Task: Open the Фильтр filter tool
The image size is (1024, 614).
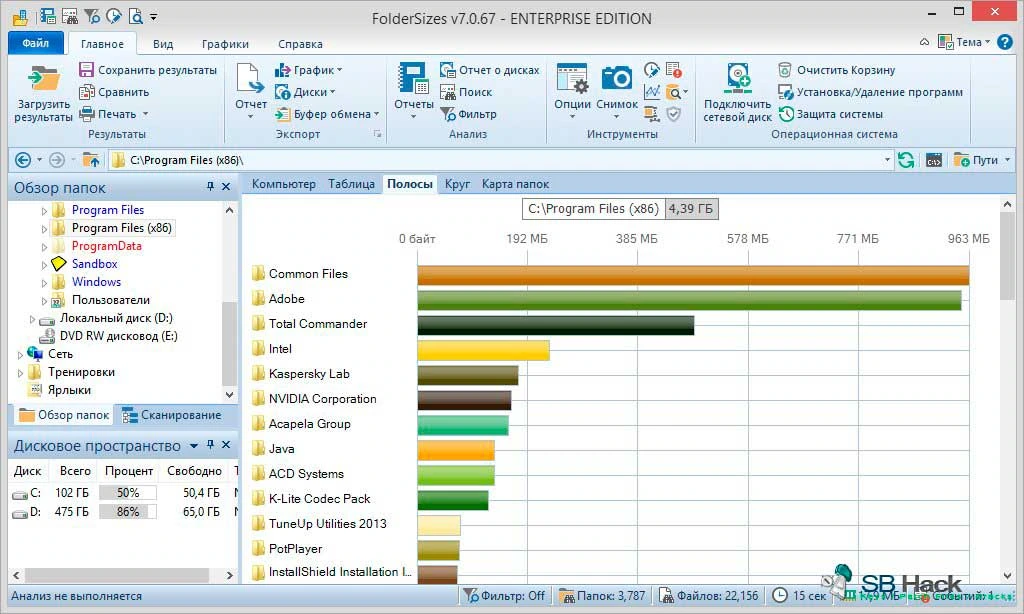Action: coord(468,114)
